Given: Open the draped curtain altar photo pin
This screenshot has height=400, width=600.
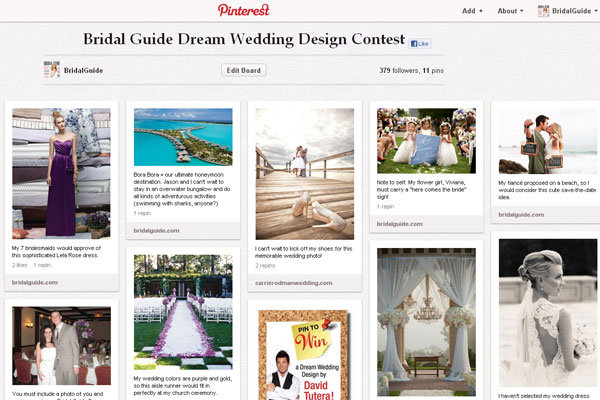Looking at the screenshot, I should pos(426,322).
